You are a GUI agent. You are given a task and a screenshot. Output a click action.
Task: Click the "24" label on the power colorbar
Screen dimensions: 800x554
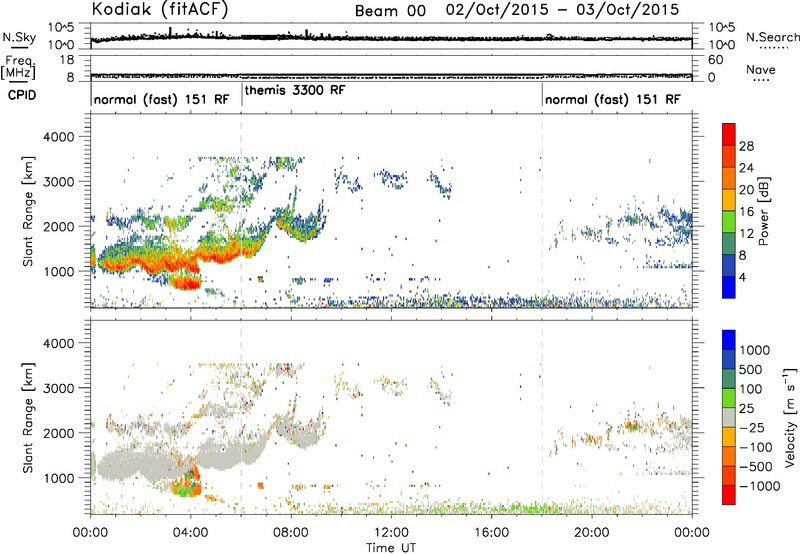pyautogui.click(x=746, y=168)
